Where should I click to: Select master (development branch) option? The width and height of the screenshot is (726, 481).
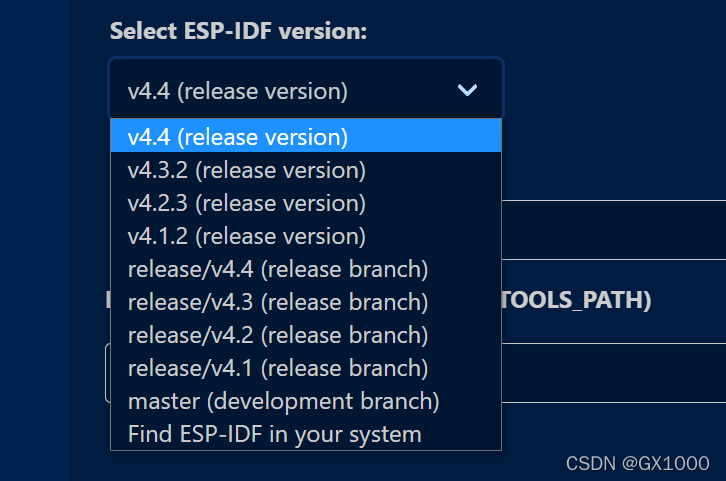click(306, 401)
